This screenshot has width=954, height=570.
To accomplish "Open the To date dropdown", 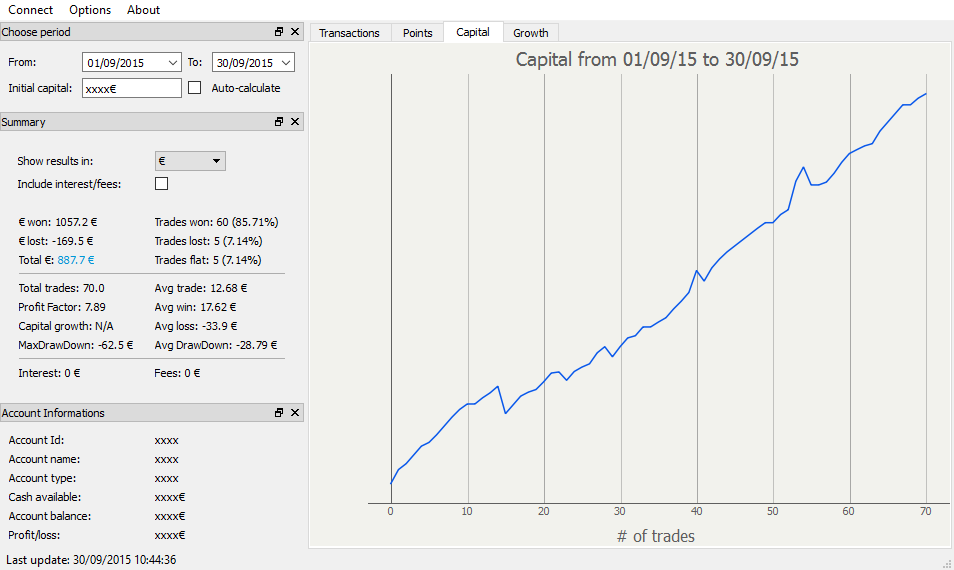I will (x=287, y=63).
